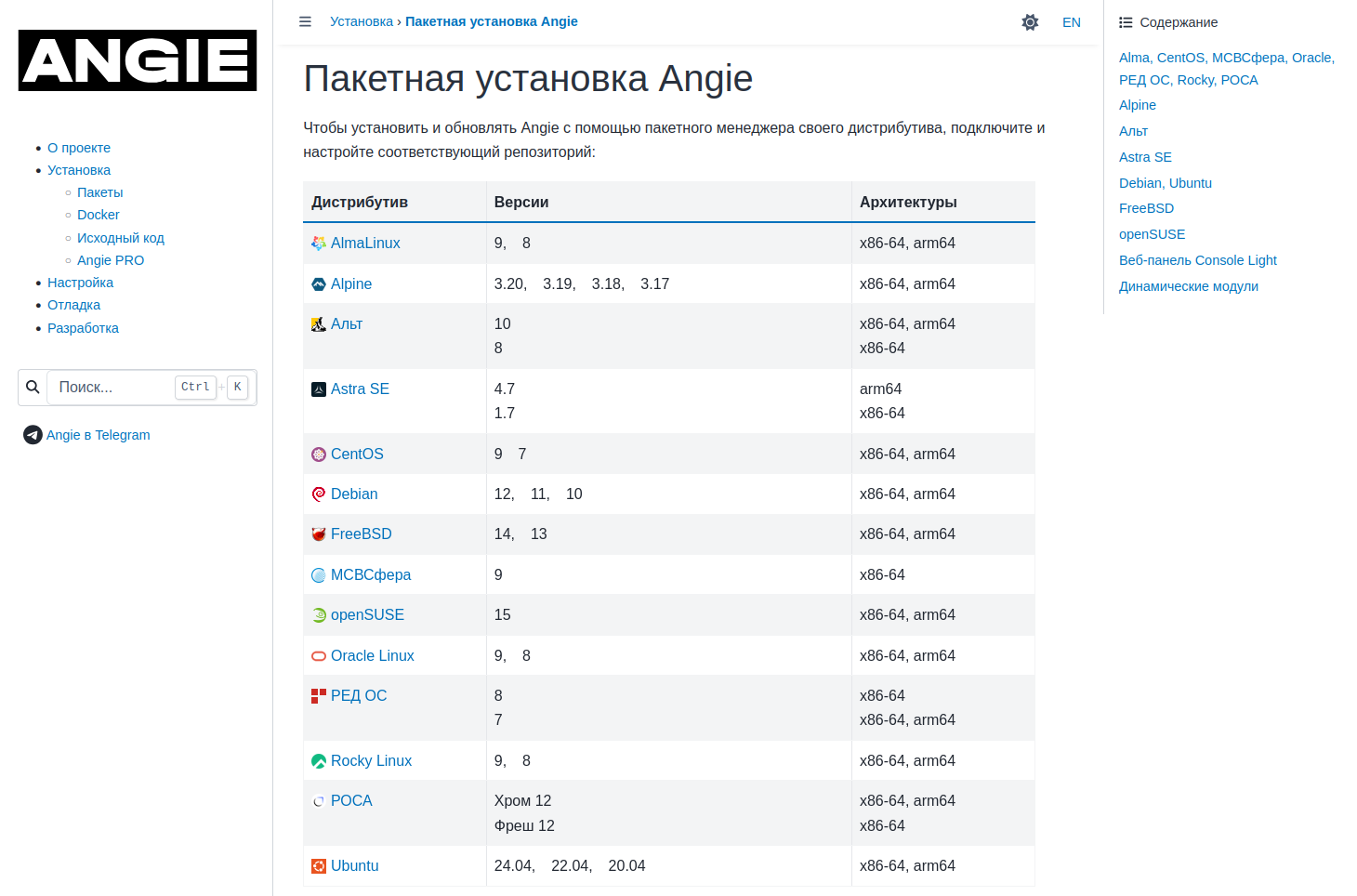Viewport: 1357px width, 896px height.
Task: Open Настройка in sidebar
Action: tap(80, 283)
